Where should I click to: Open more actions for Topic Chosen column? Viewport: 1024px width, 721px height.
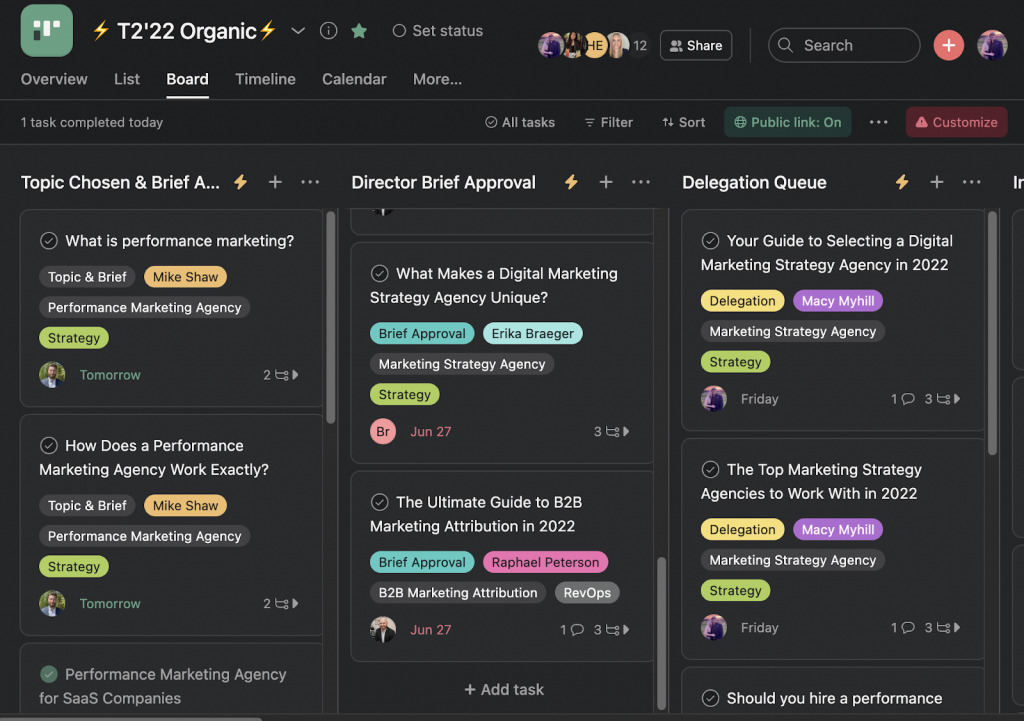[310, 182]
